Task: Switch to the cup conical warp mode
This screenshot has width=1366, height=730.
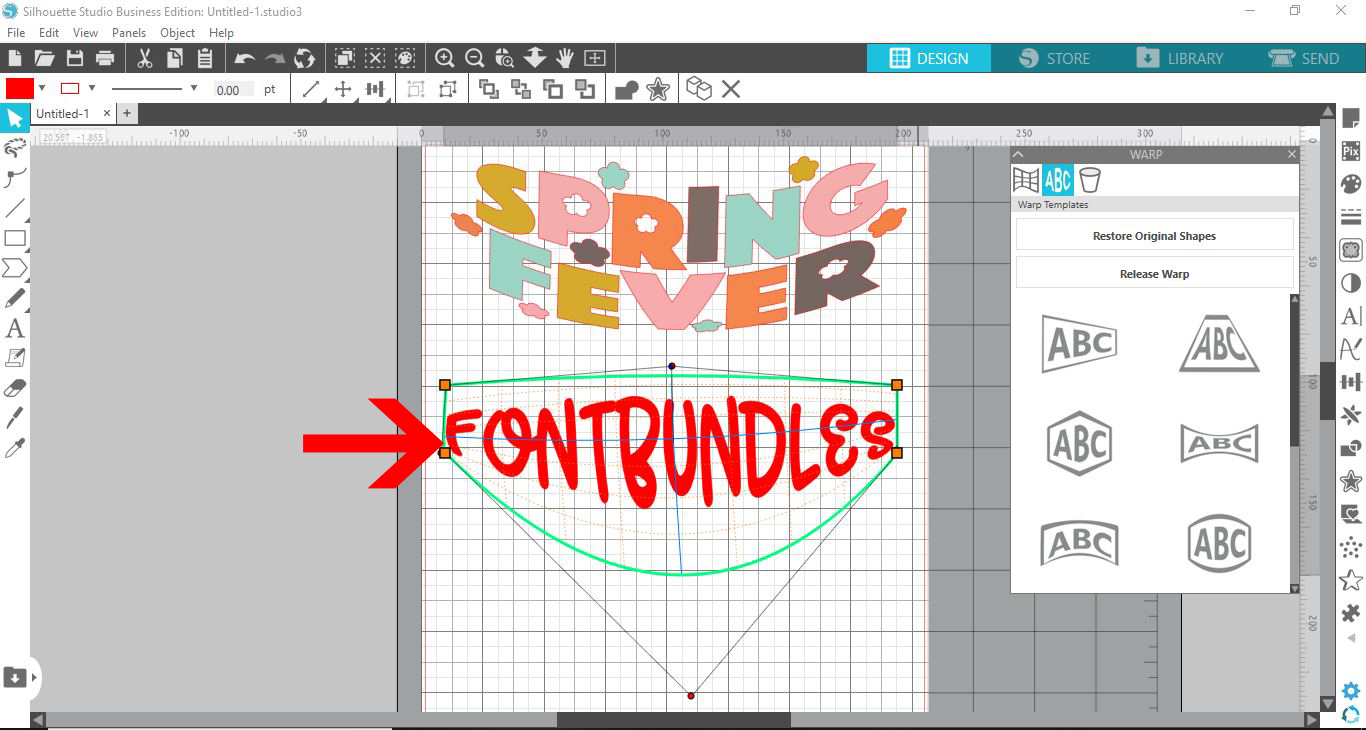Action: (1090, 180)
